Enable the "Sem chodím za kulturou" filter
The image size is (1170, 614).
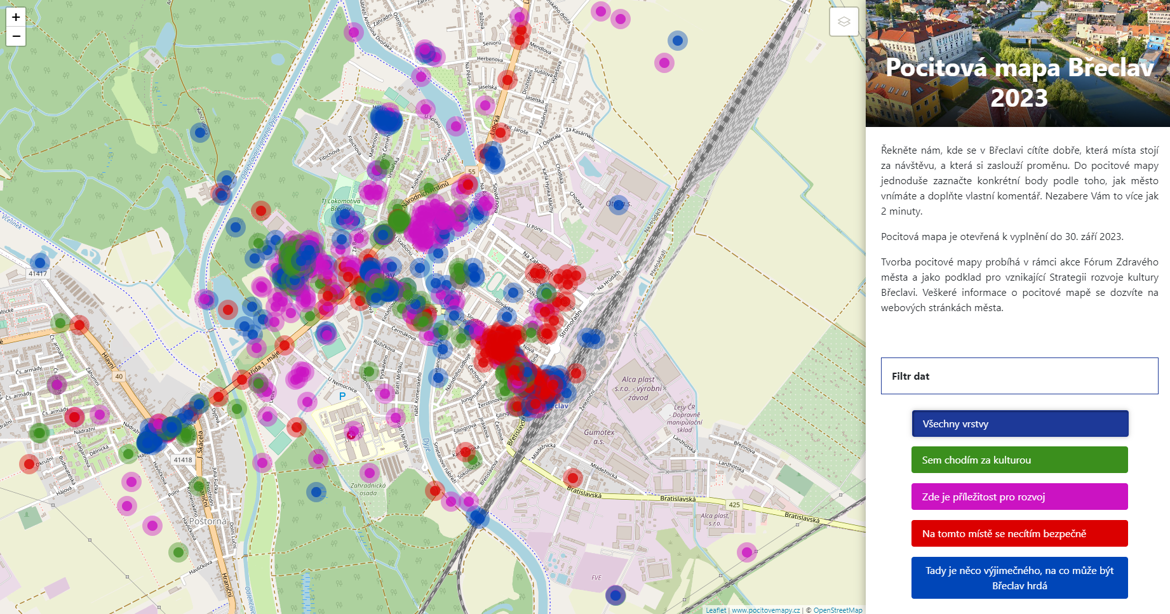click(x=1017, y=459)
